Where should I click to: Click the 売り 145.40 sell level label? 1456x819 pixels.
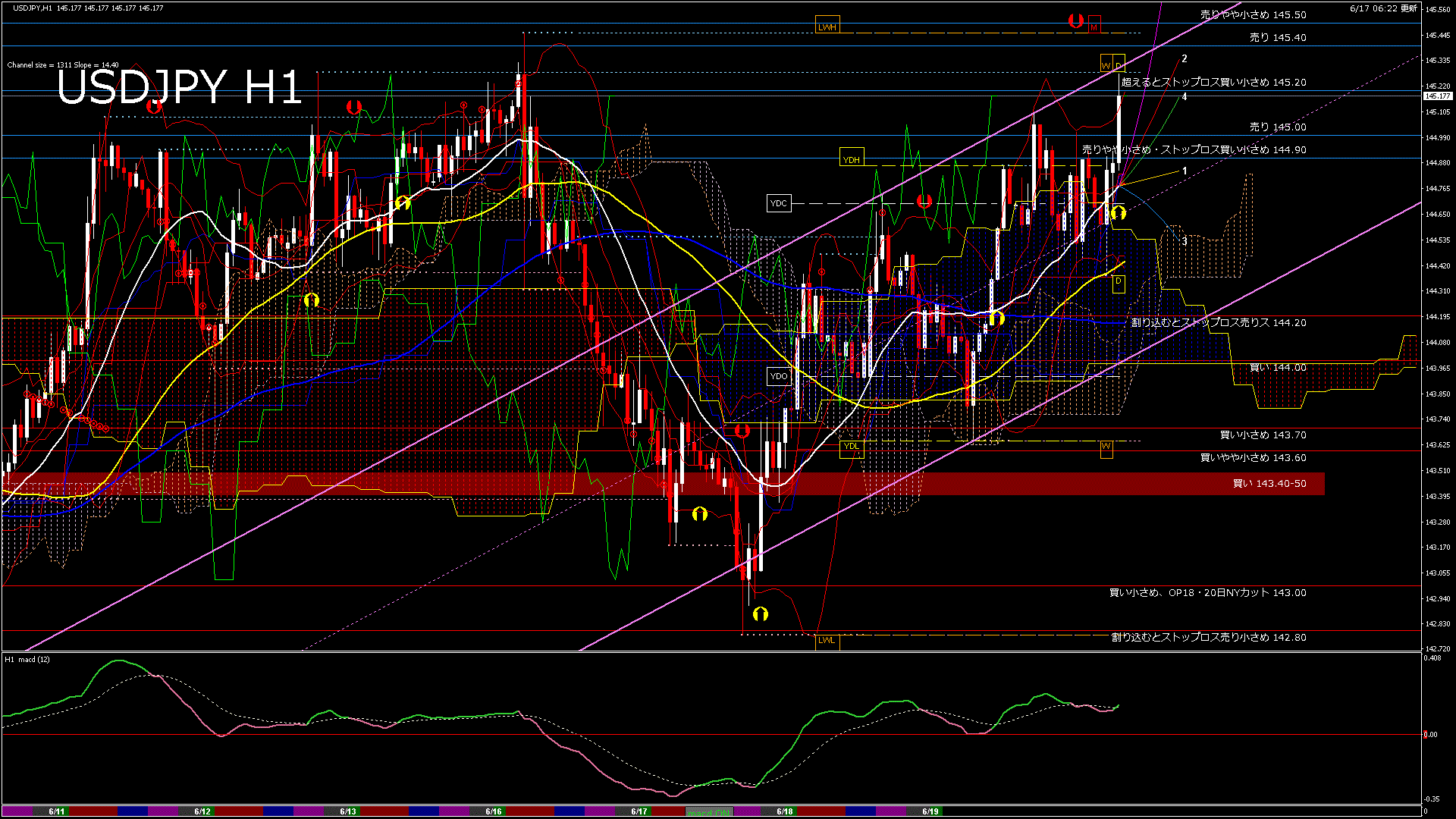[x=1278, y=37]
